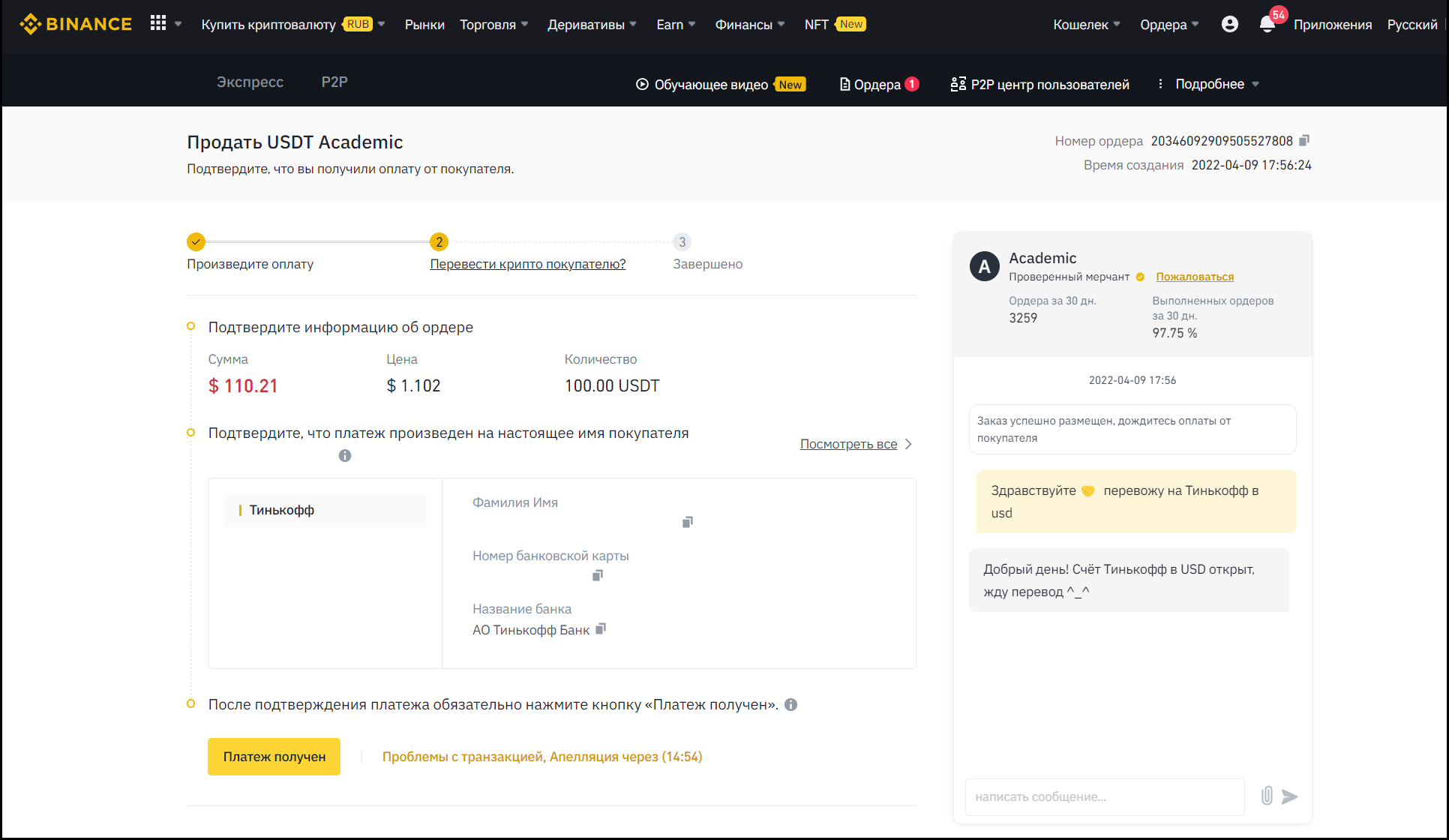The width and height of the screenshot is (1449, 840).
Task: Click the $ 1.102 price value
Action: (413, 385)
